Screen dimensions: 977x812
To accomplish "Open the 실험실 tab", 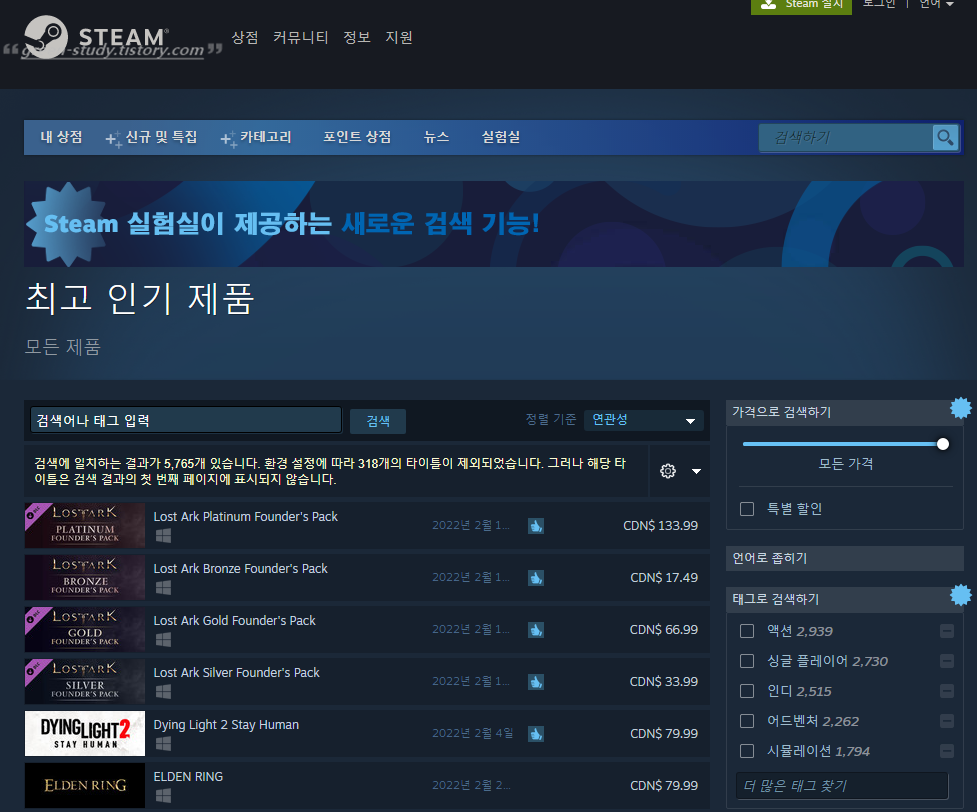I will 501,137.
